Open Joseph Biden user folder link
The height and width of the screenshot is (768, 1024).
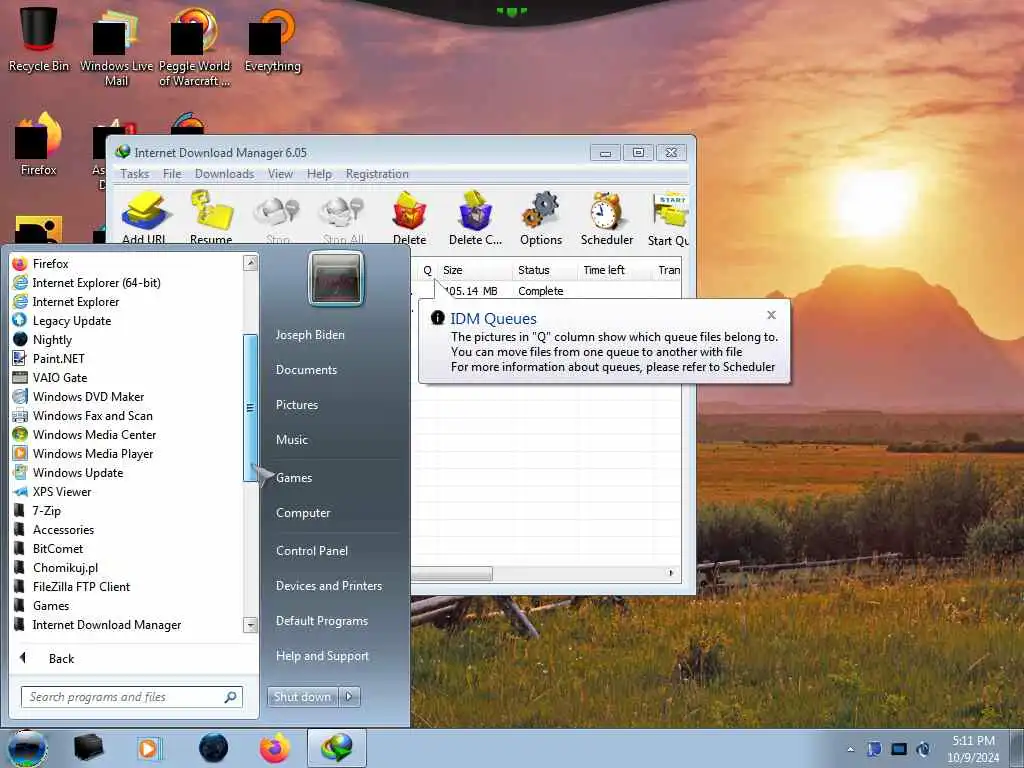click(310, 334)
